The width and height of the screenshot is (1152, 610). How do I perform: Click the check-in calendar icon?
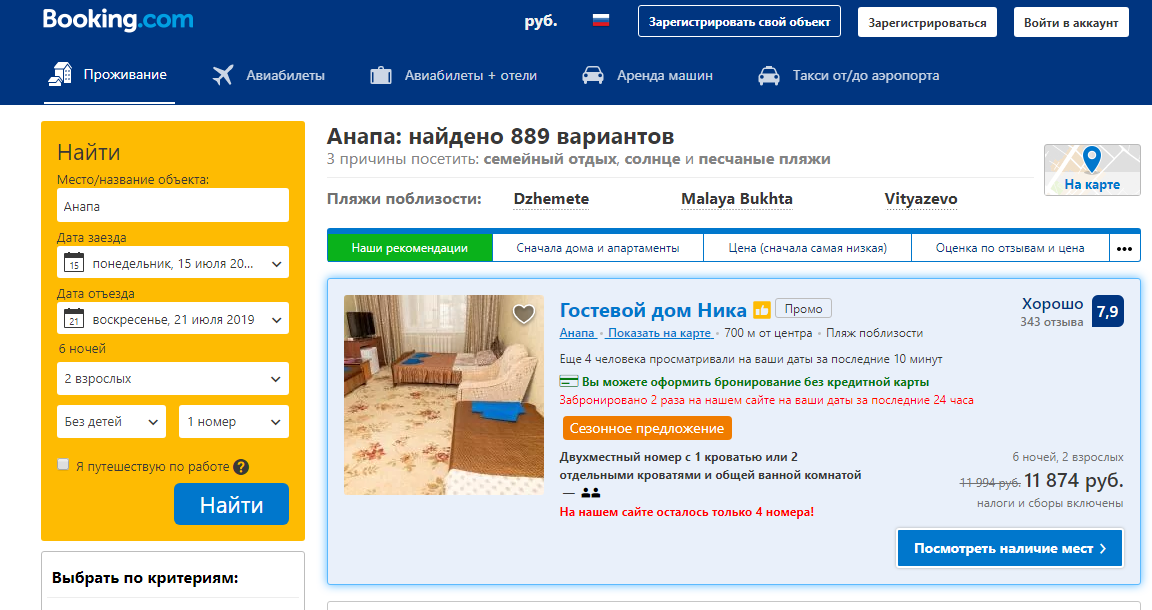pos(73,262)
